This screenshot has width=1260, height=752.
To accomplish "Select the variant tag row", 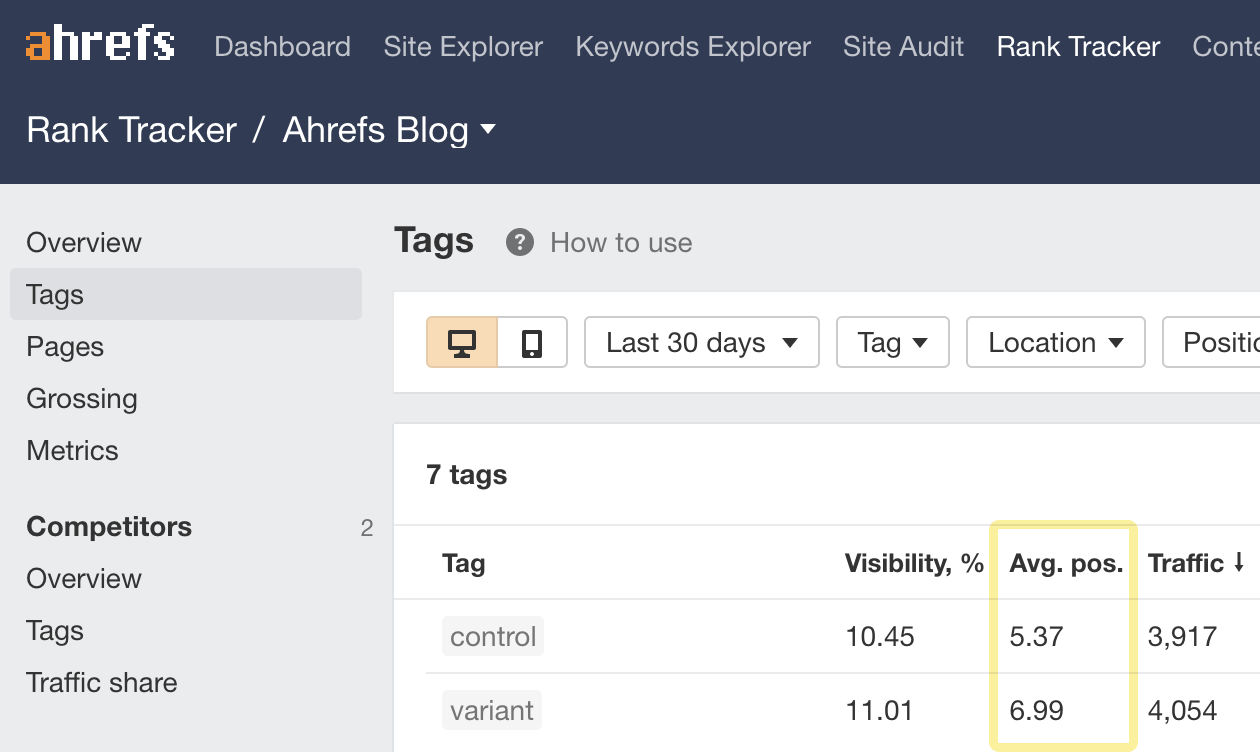I will 492,710.
